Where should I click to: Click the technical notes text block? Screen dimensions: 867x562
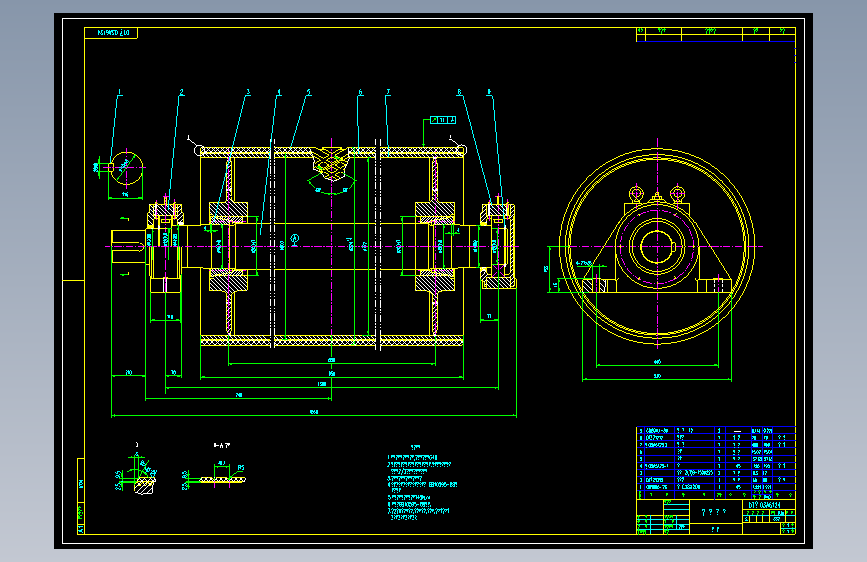coord(422,483)
